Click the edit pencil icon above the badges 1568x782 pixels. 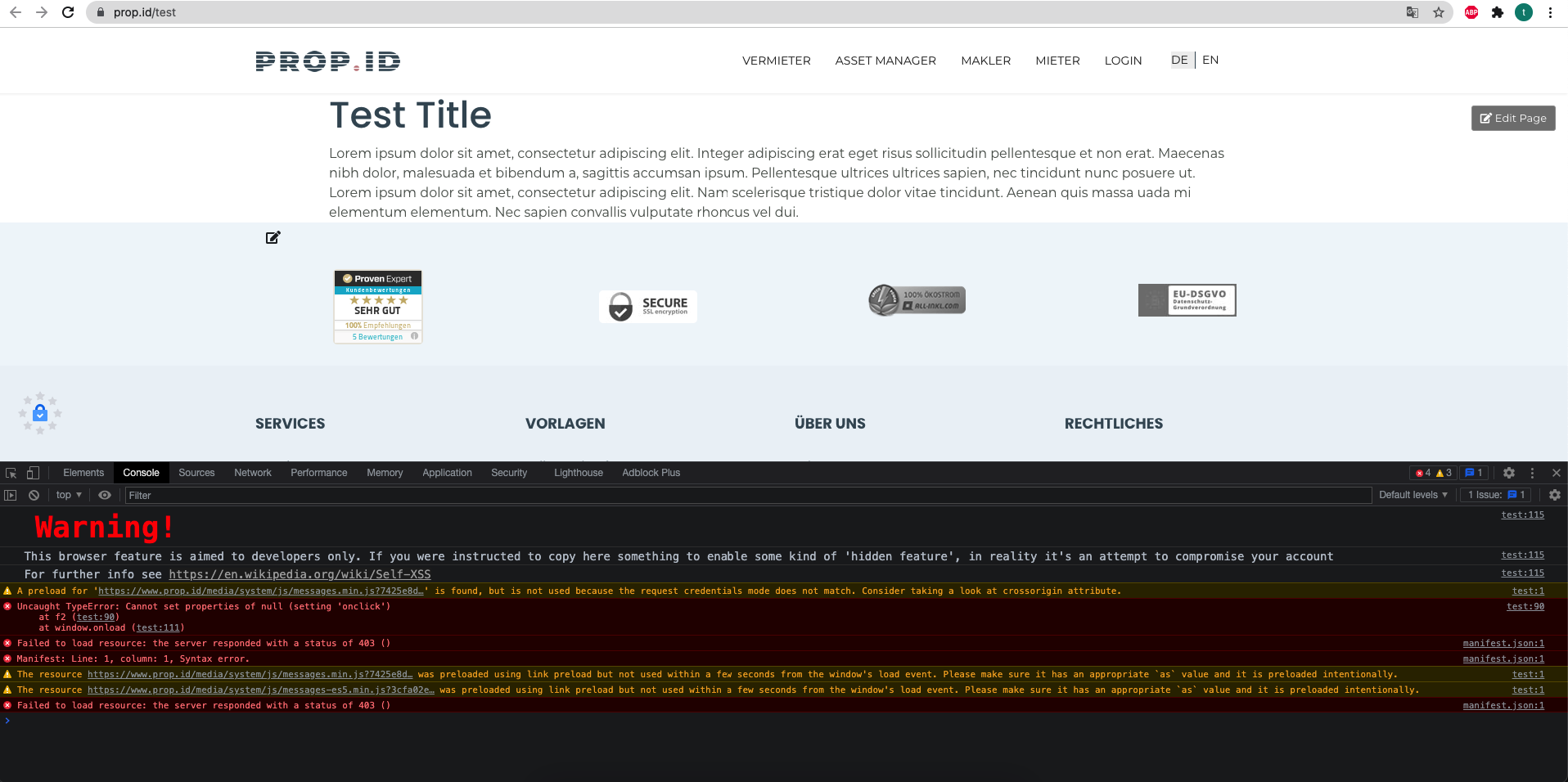273,237
